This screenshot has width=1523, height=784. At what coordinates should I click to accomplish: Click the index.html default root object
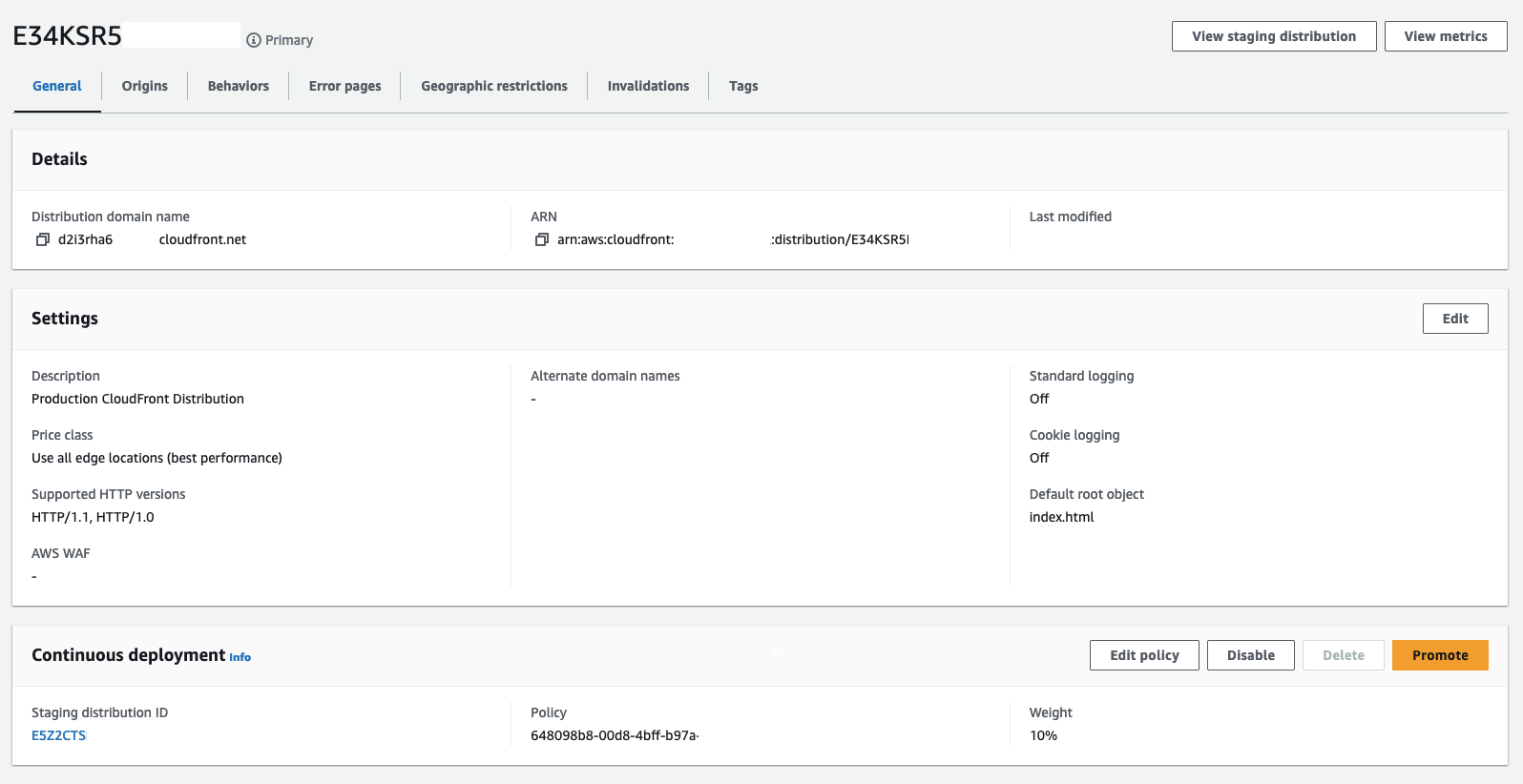click(x=1061, y=517)
